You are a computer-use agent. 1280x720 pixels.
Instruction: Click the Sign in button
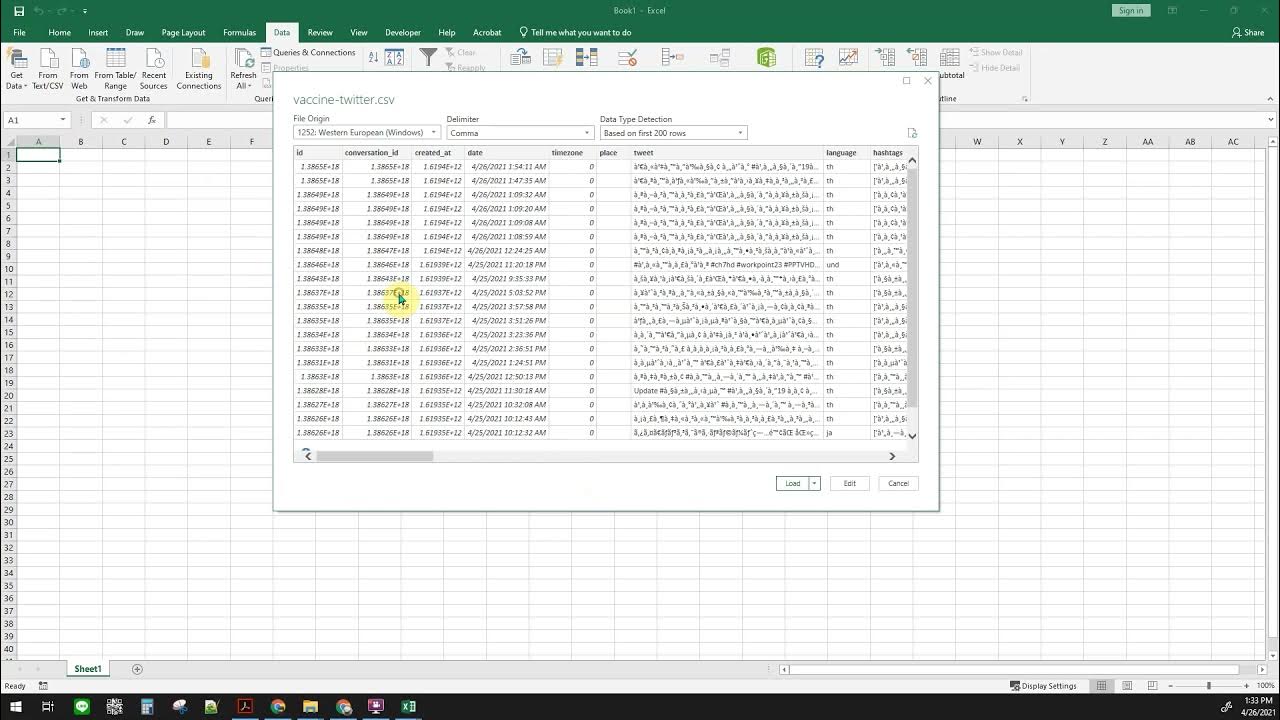(x=1131, y=10)
